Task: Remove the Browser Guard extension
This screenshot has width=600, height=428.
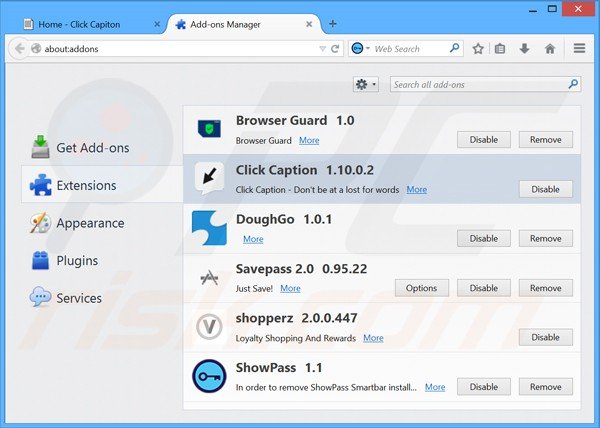Action: tap(546, 140)
